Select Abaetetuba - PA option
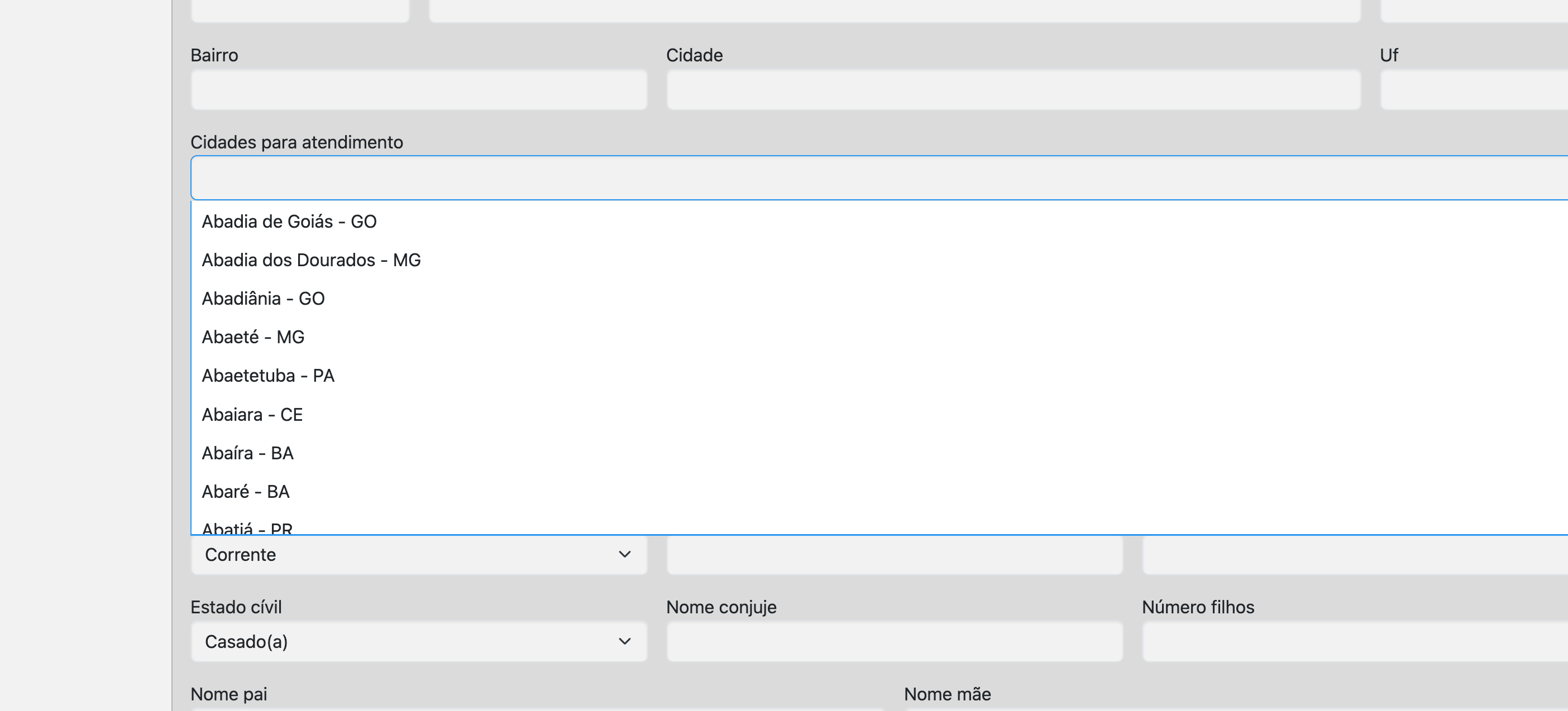The image size is (1568, 711). click(x=879, y=376)
